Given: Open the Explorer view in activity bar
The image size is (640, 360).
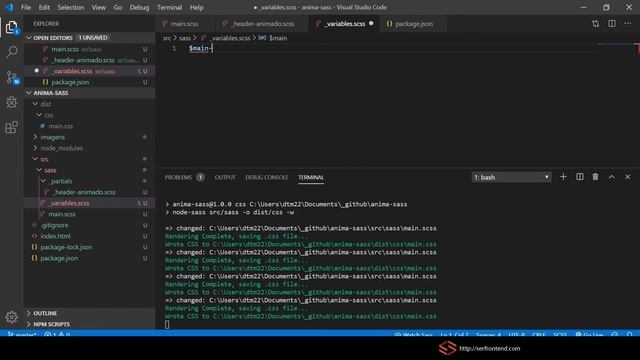Looking at the screenshot, I should (x=11, y=27).
